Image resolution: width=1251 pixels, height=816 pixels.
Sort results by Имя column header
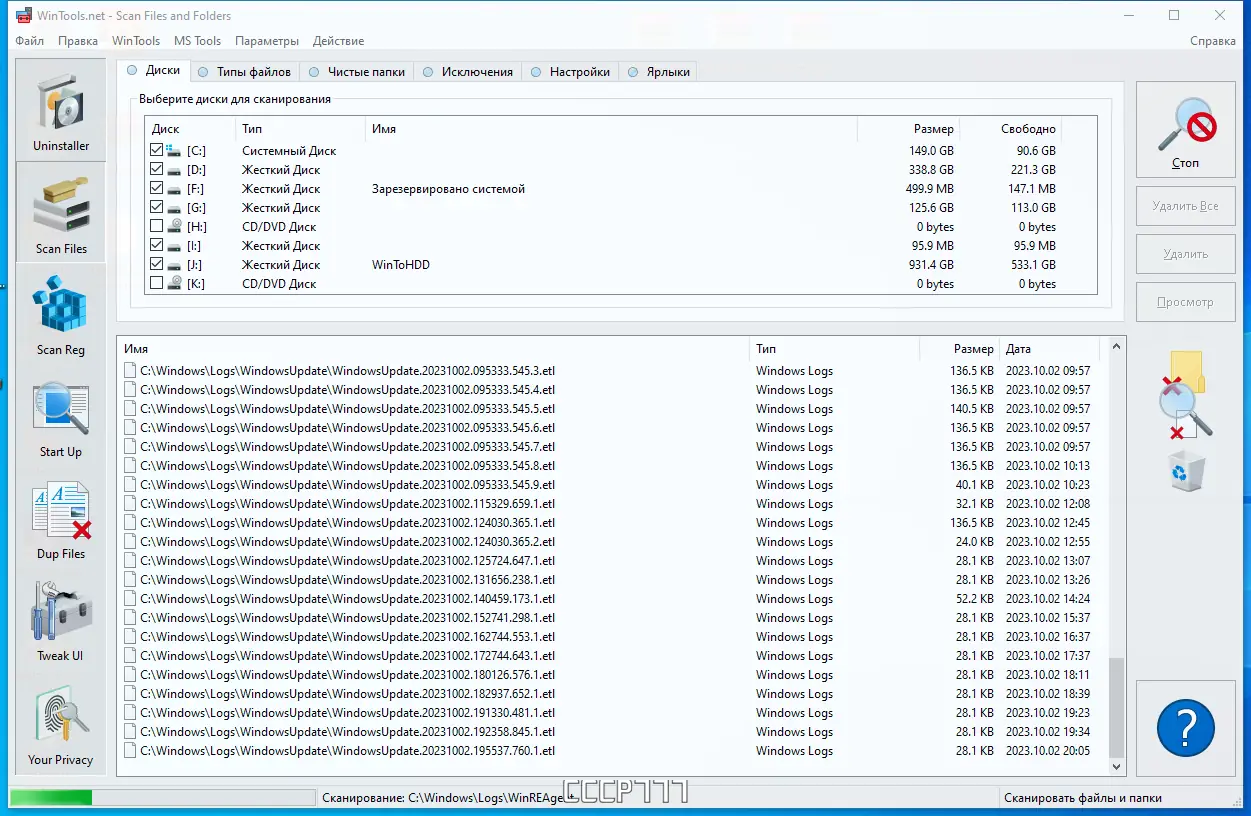coord(433,349)
